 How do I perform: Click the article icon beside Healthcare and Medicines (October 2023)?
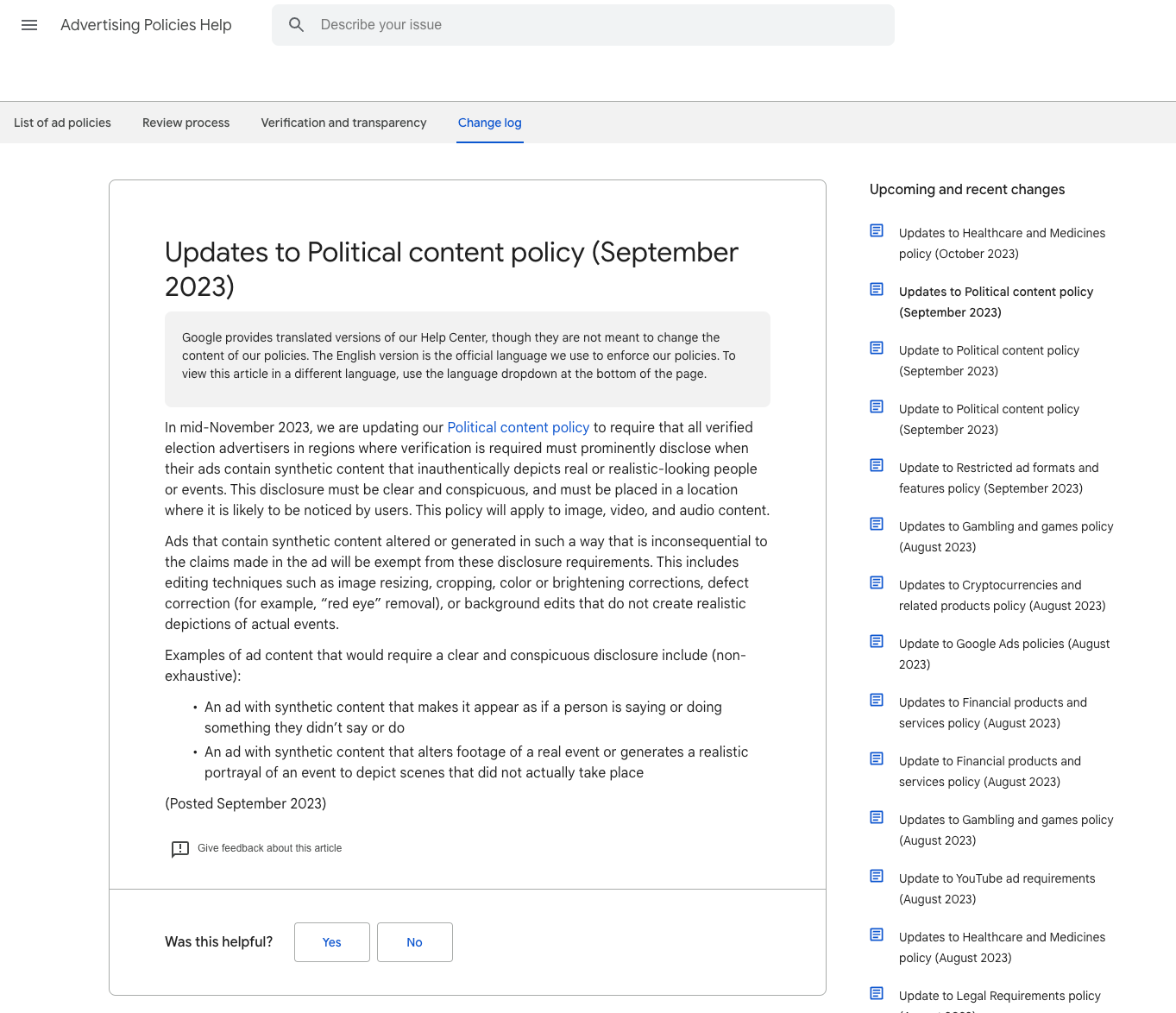tap(877, 230)
